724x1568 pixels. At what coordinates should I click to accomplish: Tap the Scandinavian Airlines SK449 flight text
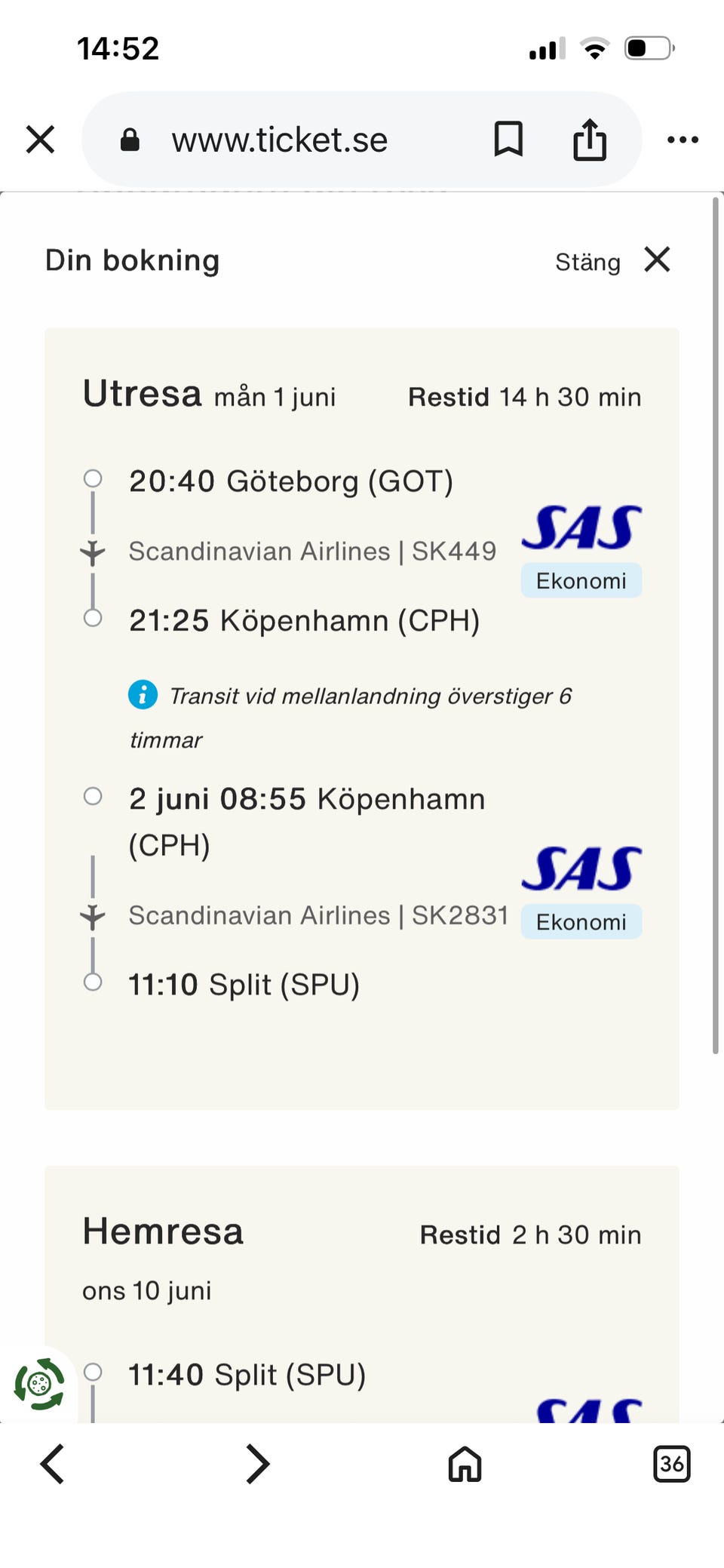point(312,552)
